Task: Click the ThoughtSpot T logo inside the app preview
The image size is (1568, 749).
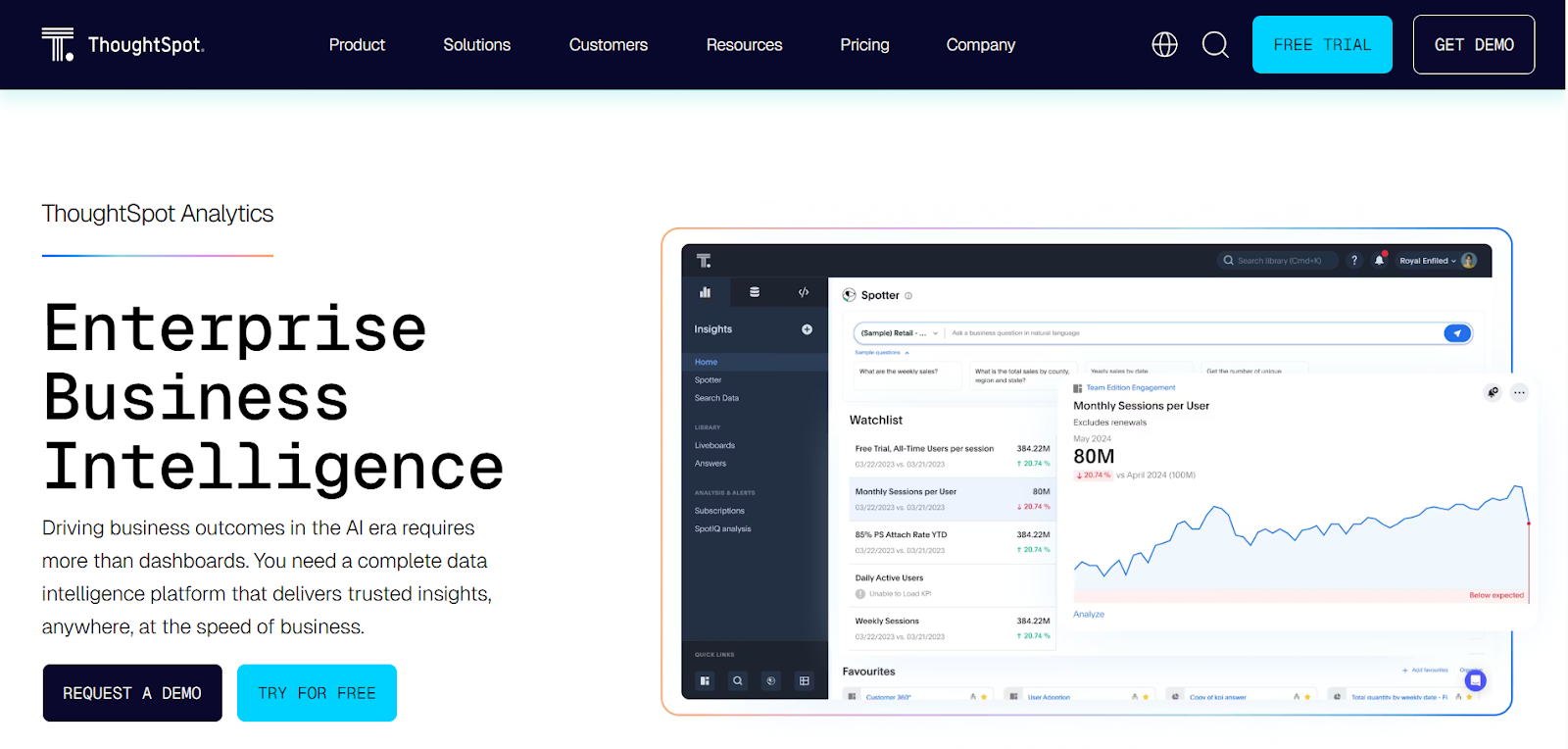Action: pos(704,261)
